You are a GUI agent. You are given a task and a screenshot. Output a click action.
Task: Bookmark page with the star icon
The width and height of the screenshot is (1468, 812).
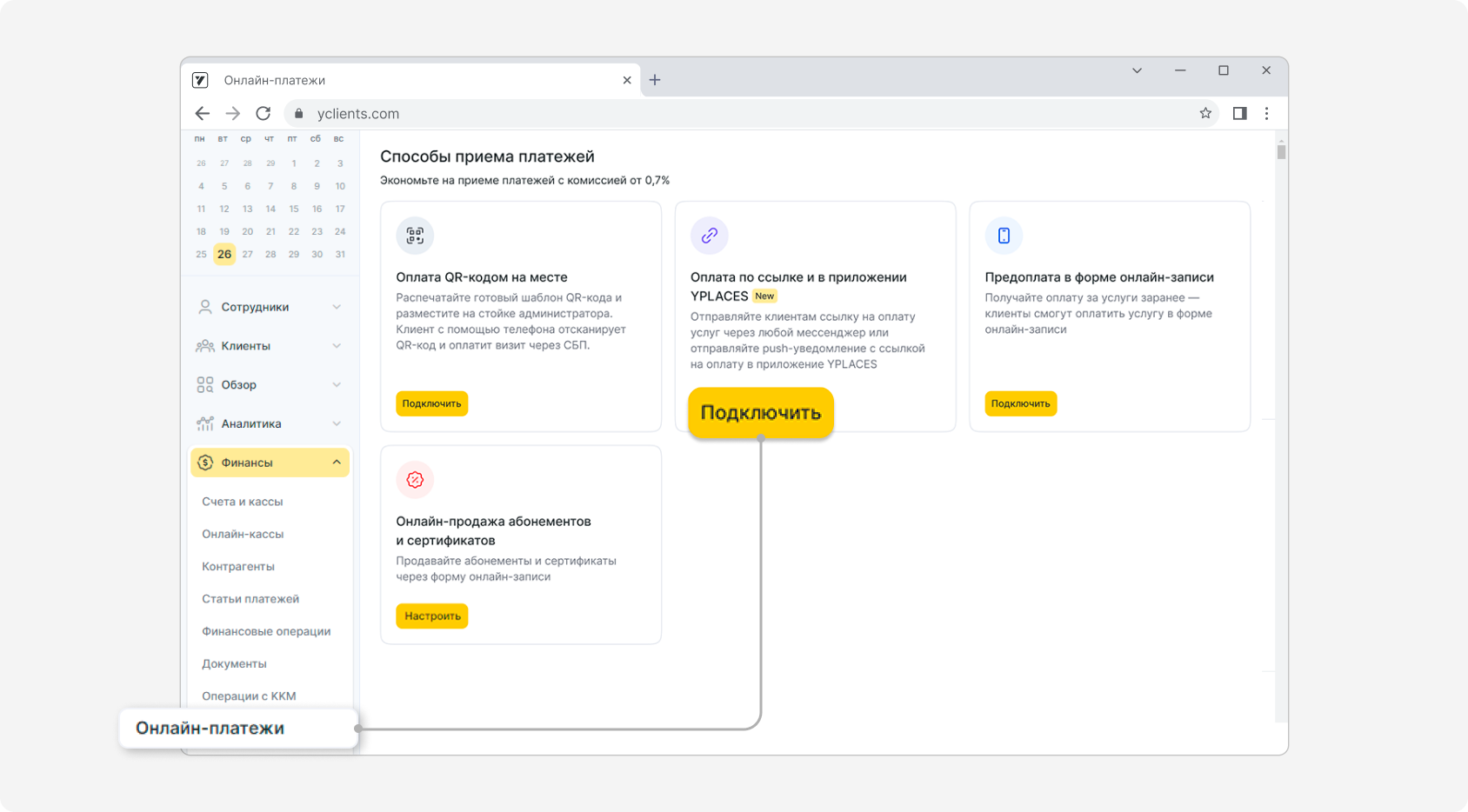[x=1205, y=113]
